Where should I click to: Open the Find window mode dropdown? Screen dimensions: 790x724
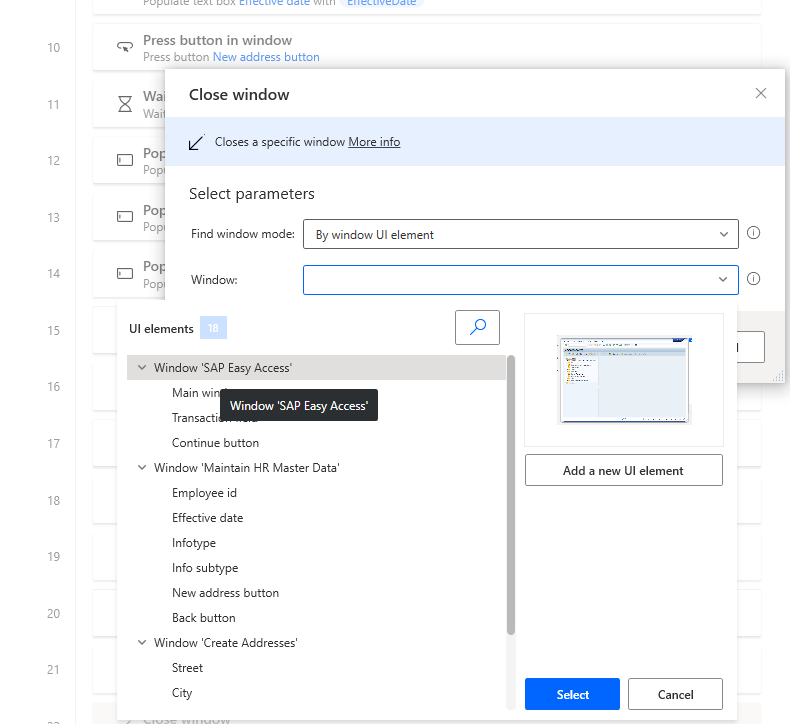(520, 234)
